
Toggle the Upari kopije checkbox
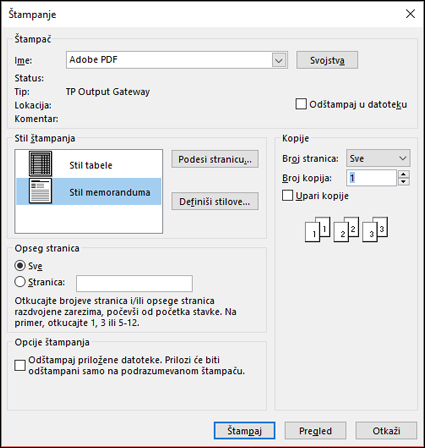[x=287, y=196]
